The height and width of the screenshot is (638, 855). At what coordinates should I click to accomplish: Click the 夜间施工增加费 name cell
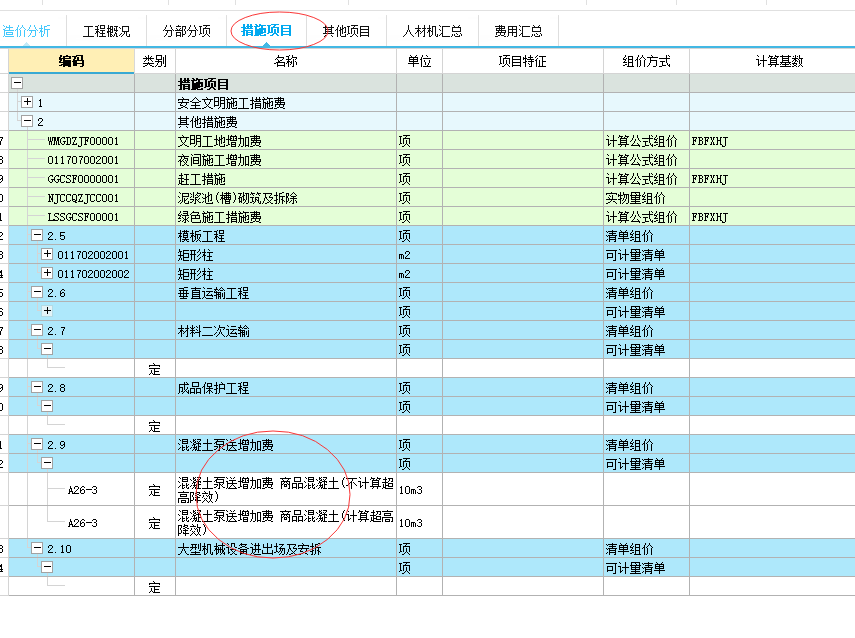pos(286,160)
